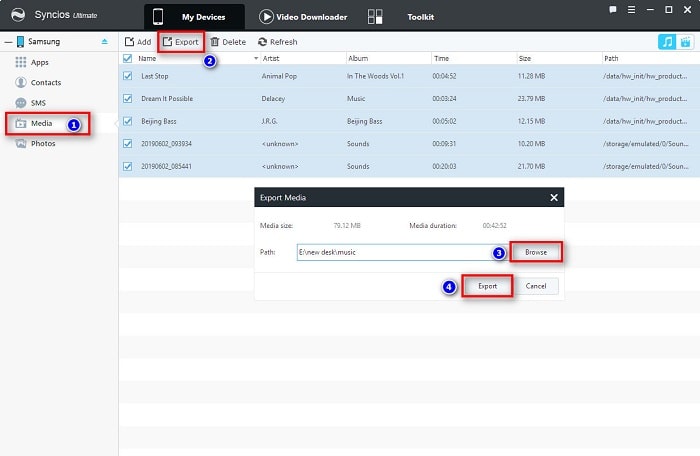
Task: Click Export in Export Media dialog
Action: (x=487, y=286)
